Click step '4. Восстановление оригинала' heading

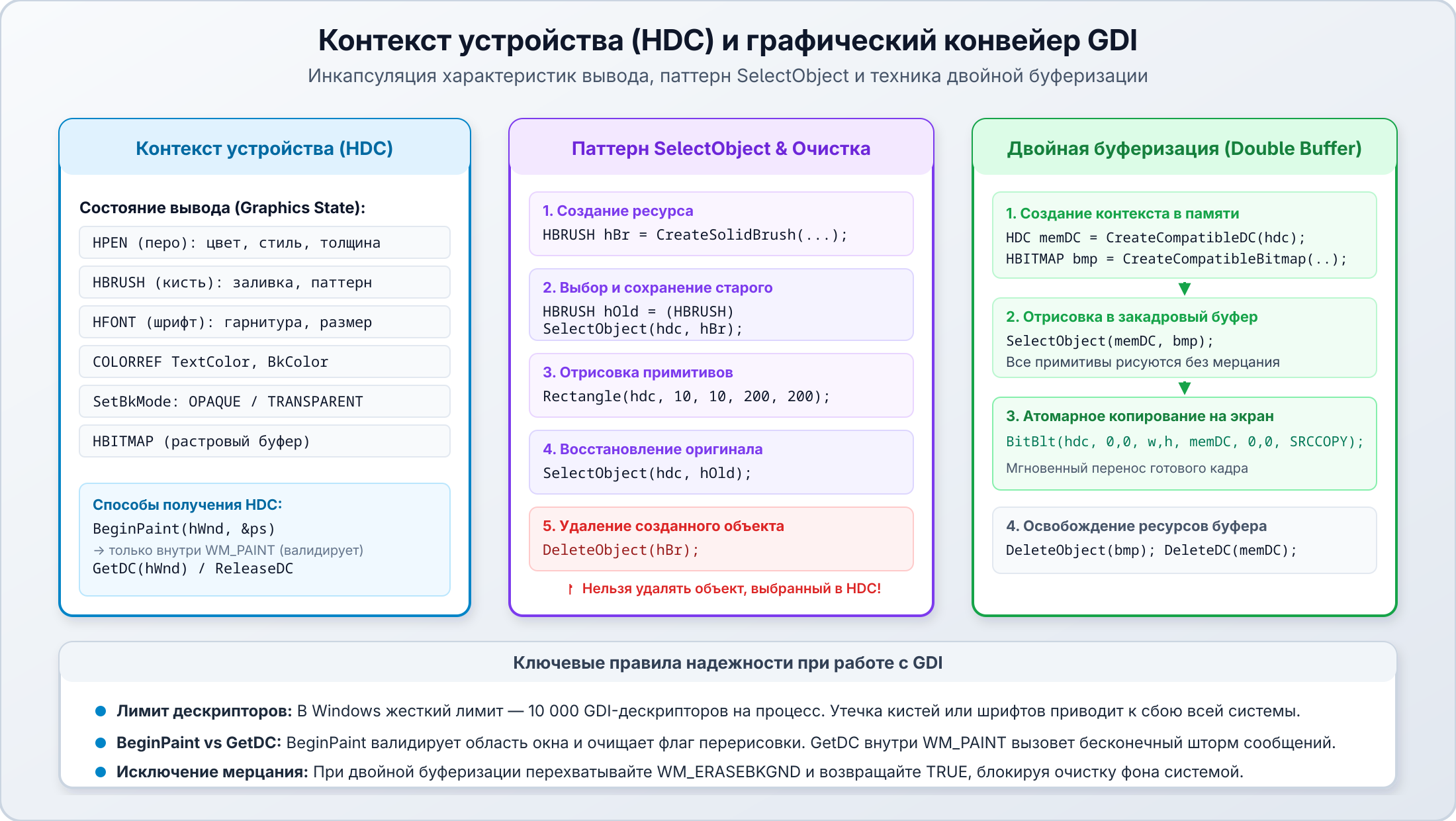click(x=653, y=449)
